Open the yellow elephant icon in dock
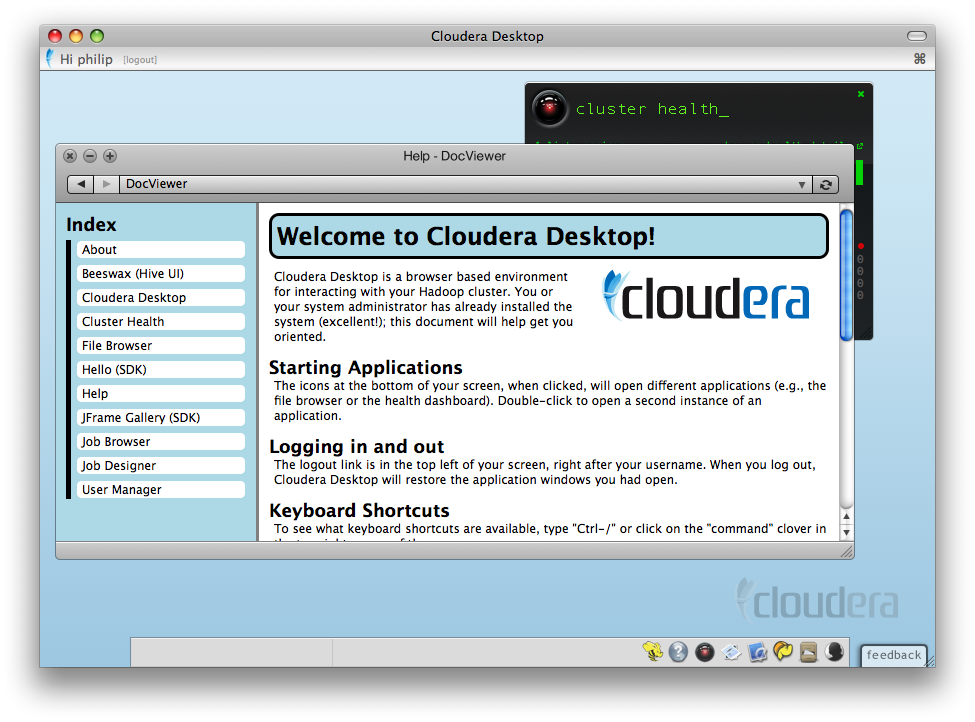The image size is (975, 722). point(783,652)
